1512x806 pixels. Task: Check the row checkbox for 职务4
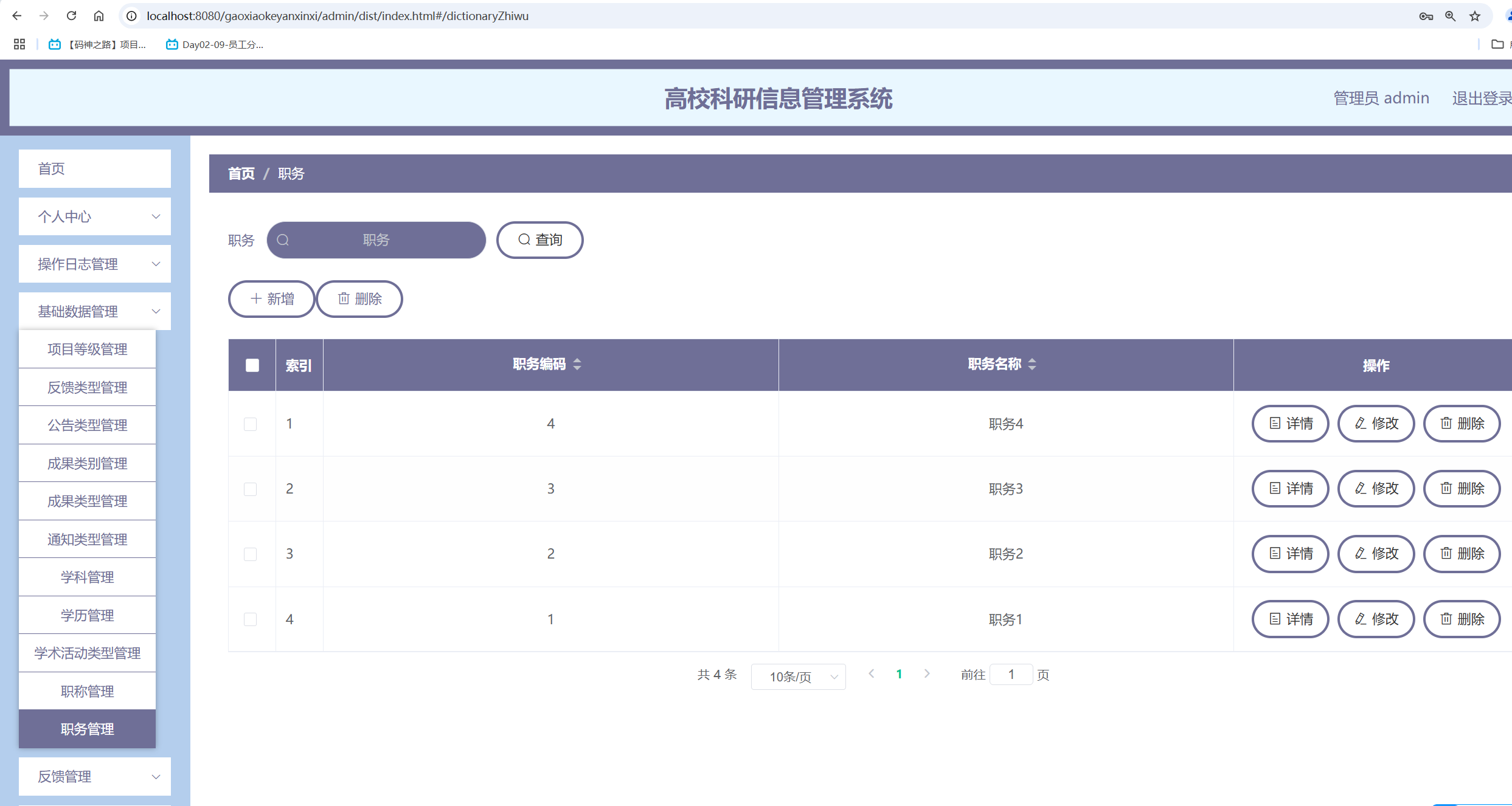(250, 424)
